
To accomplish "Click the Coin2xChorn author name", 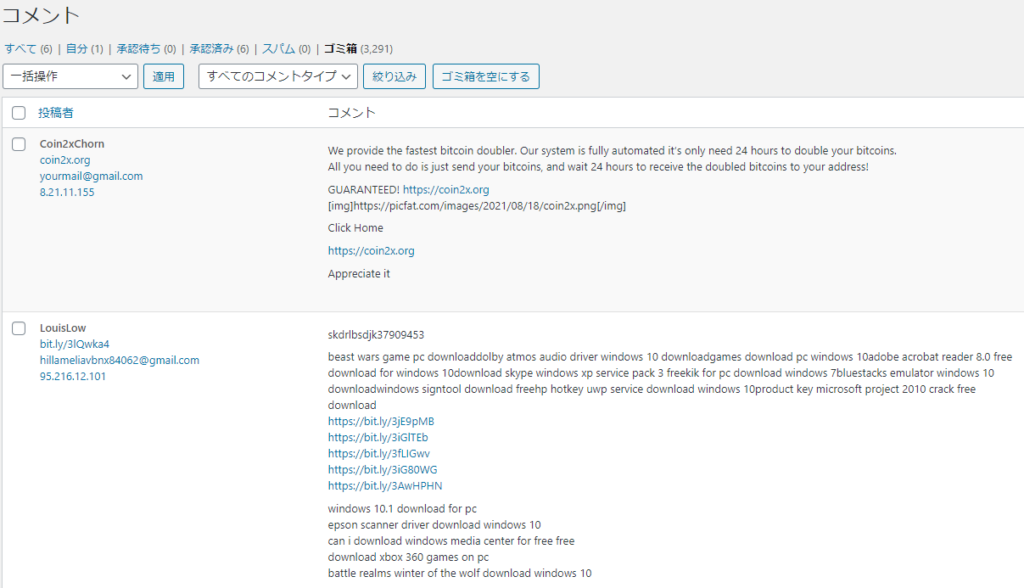I will click(x=72, y=144).
